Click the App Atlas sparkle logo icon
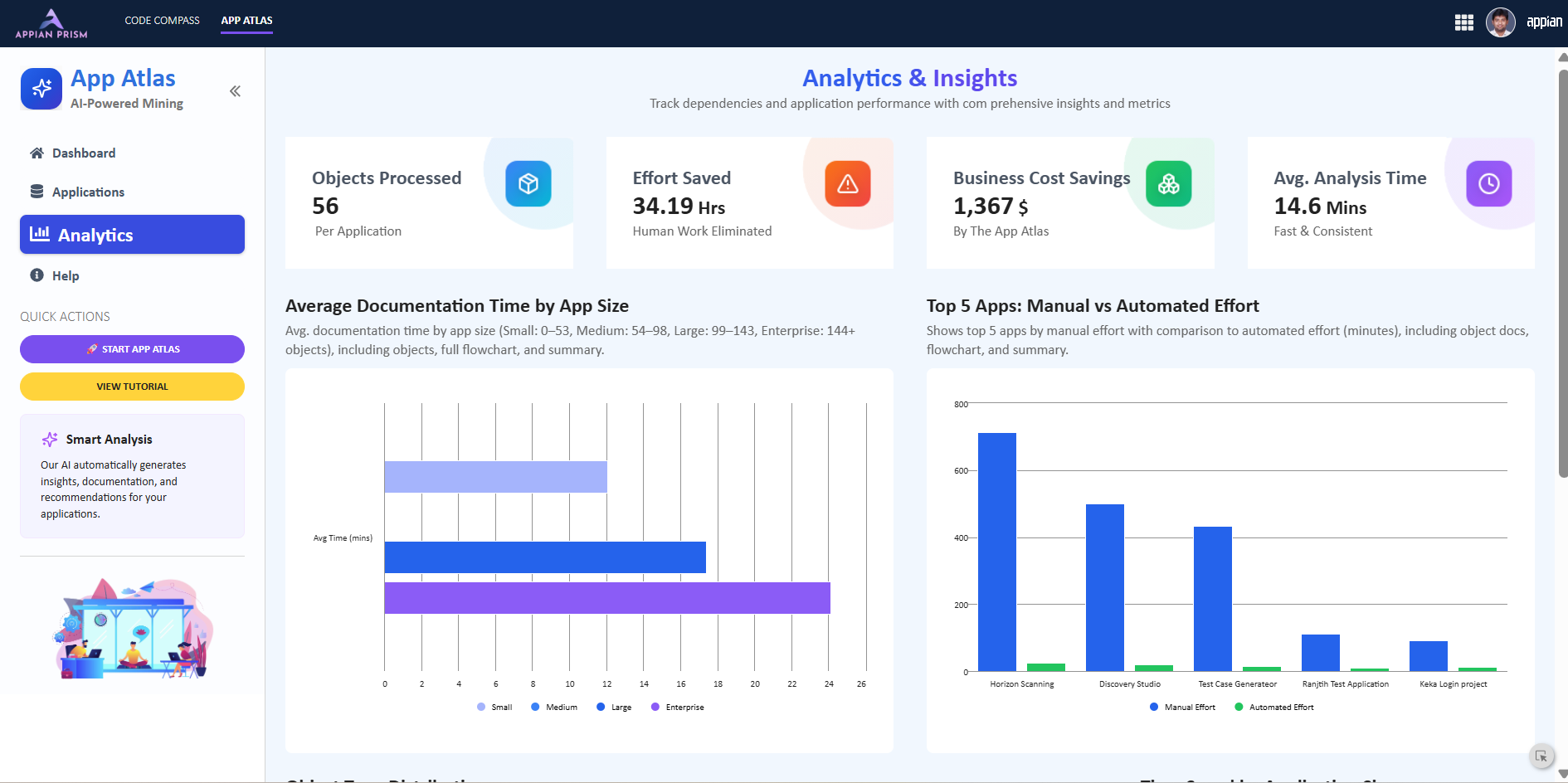 pyautogui.click(x=41, y=89)
